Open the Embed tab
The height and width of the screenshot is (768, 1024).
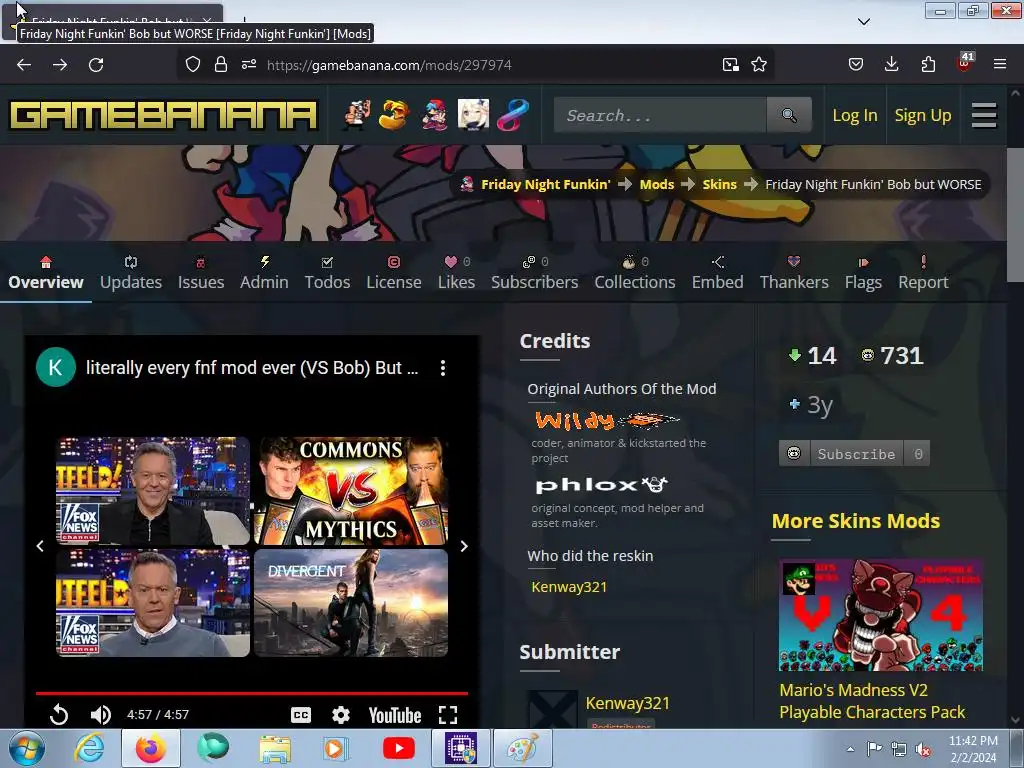tap(718, 273)
